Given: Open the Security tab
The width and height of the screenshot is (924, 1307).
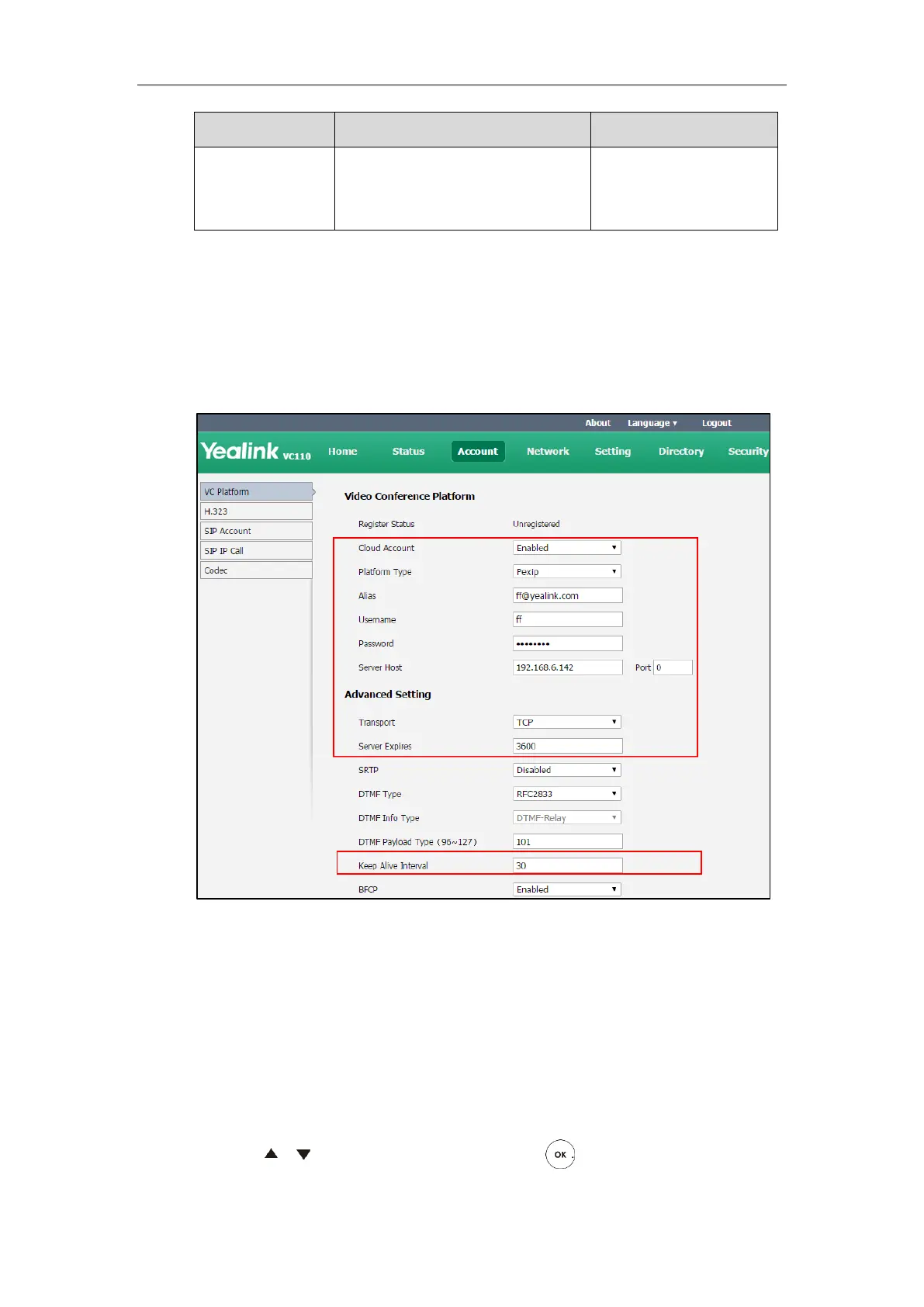Looking at the screenshot, I should 748,452.
